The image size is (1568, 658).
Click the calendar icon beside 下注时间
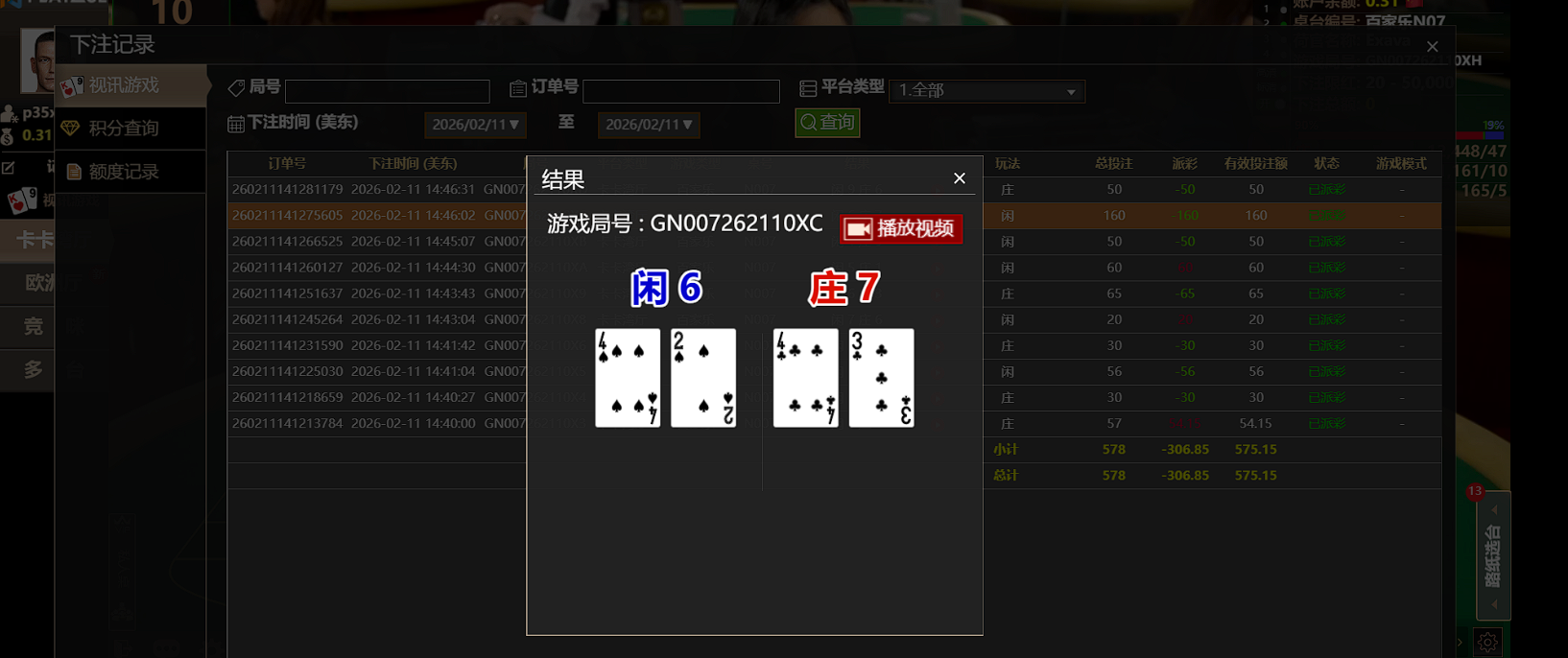pos(236,124)
